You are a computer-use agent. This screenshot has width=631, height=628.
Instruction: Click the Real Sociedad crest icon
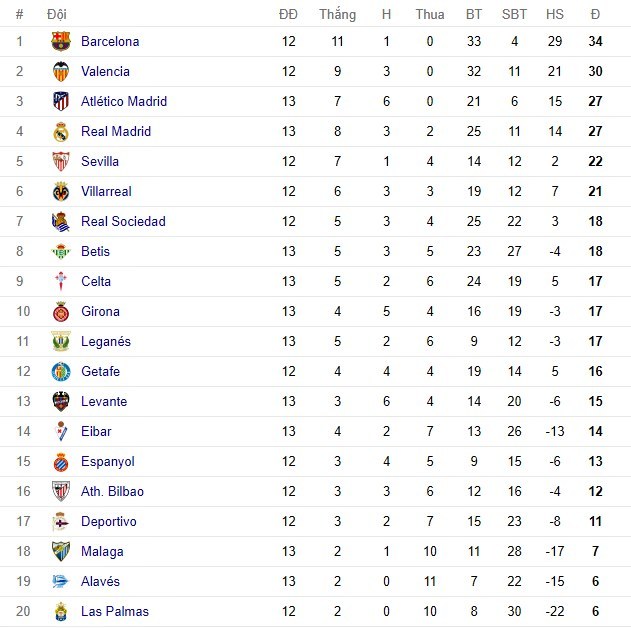pyautogui.click(x=61, y=222)
